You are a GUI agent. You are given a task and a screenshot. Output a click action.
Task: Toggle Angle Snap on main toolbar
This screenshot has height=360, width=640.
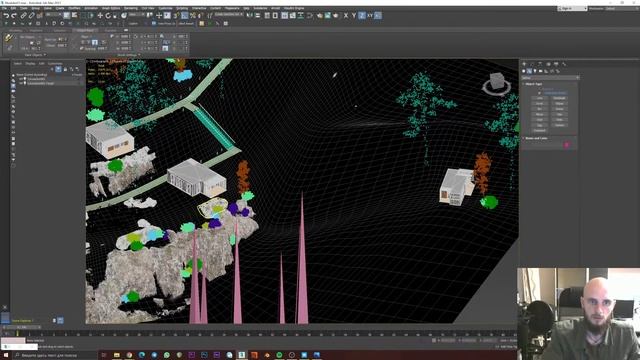[x=184, y=16]
